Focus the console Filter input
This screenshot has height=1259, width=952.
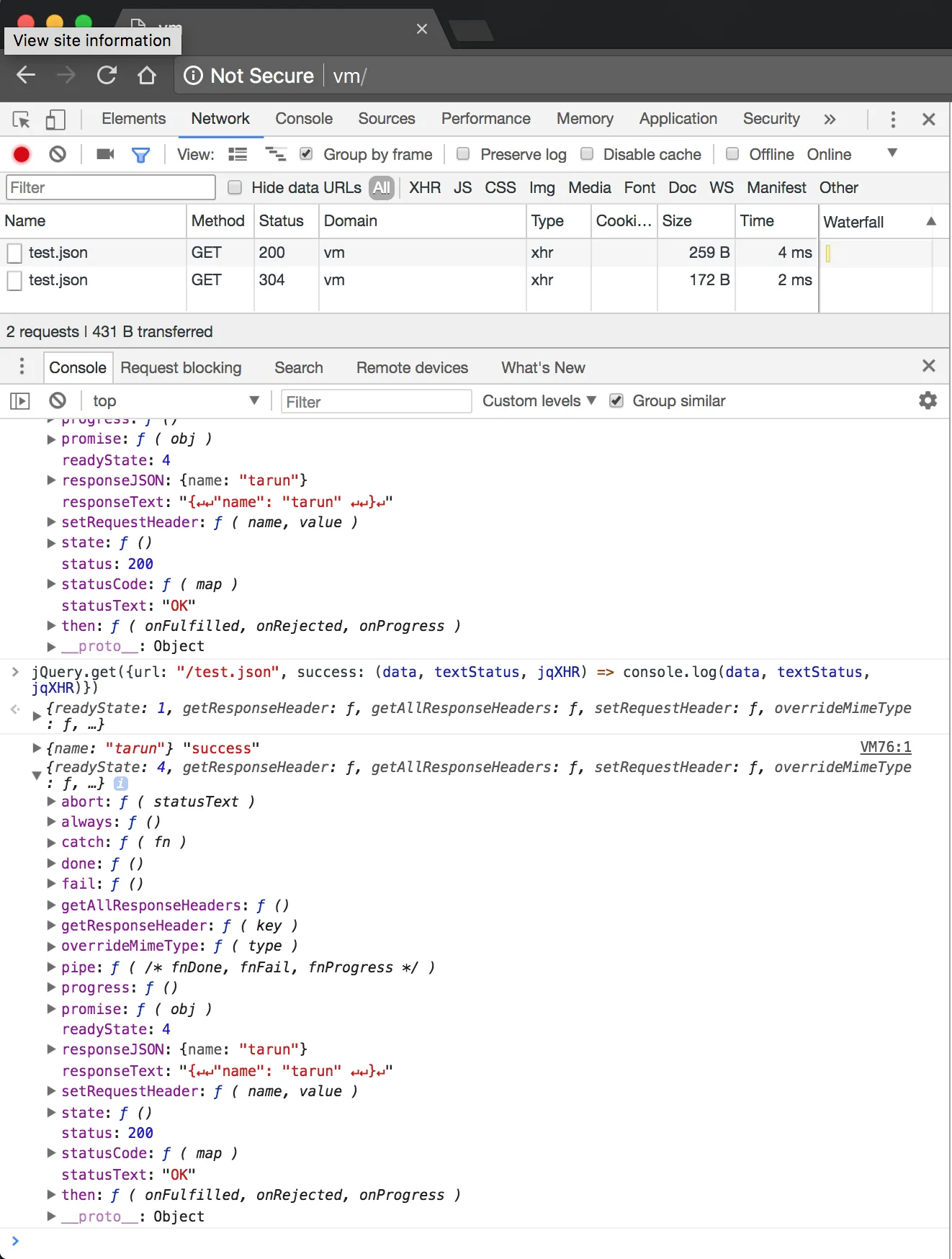point(376,401)
